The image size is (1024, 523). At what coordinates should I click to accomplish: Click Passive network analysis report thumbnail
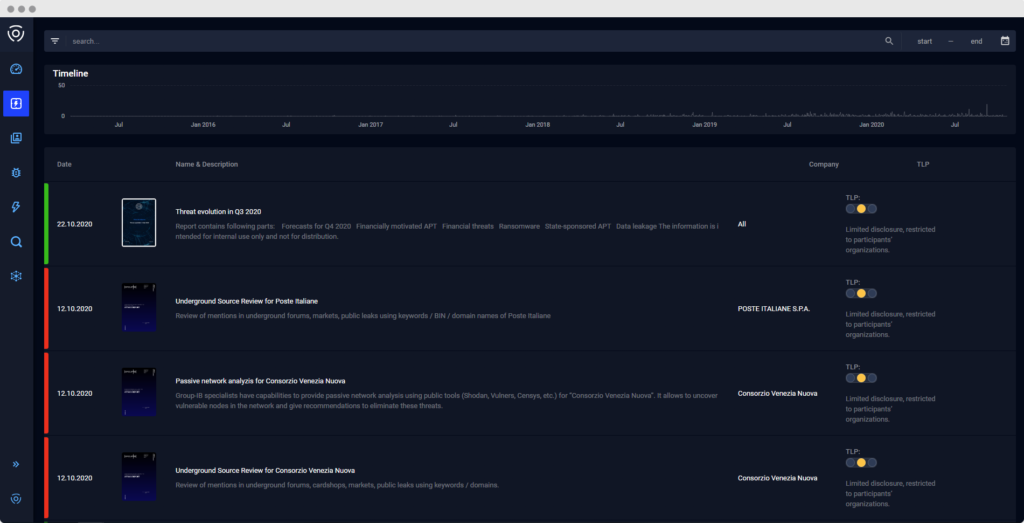click(139, 392)
